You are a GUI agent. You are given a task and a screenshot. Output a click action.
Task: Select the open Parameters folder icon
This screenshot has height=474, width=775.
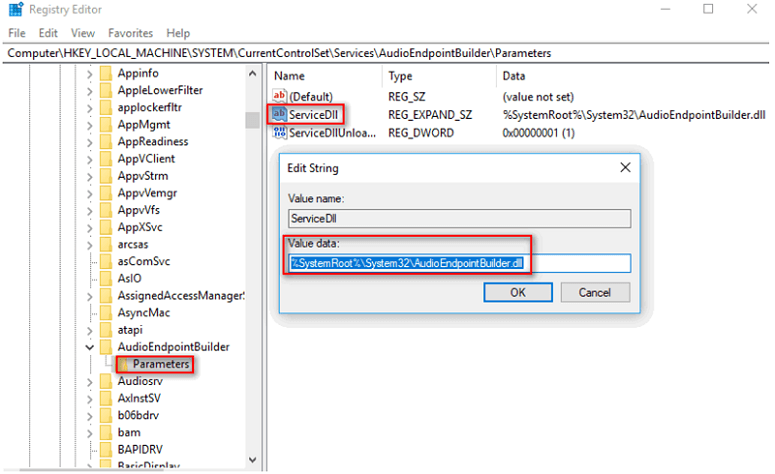pos(124,364)
